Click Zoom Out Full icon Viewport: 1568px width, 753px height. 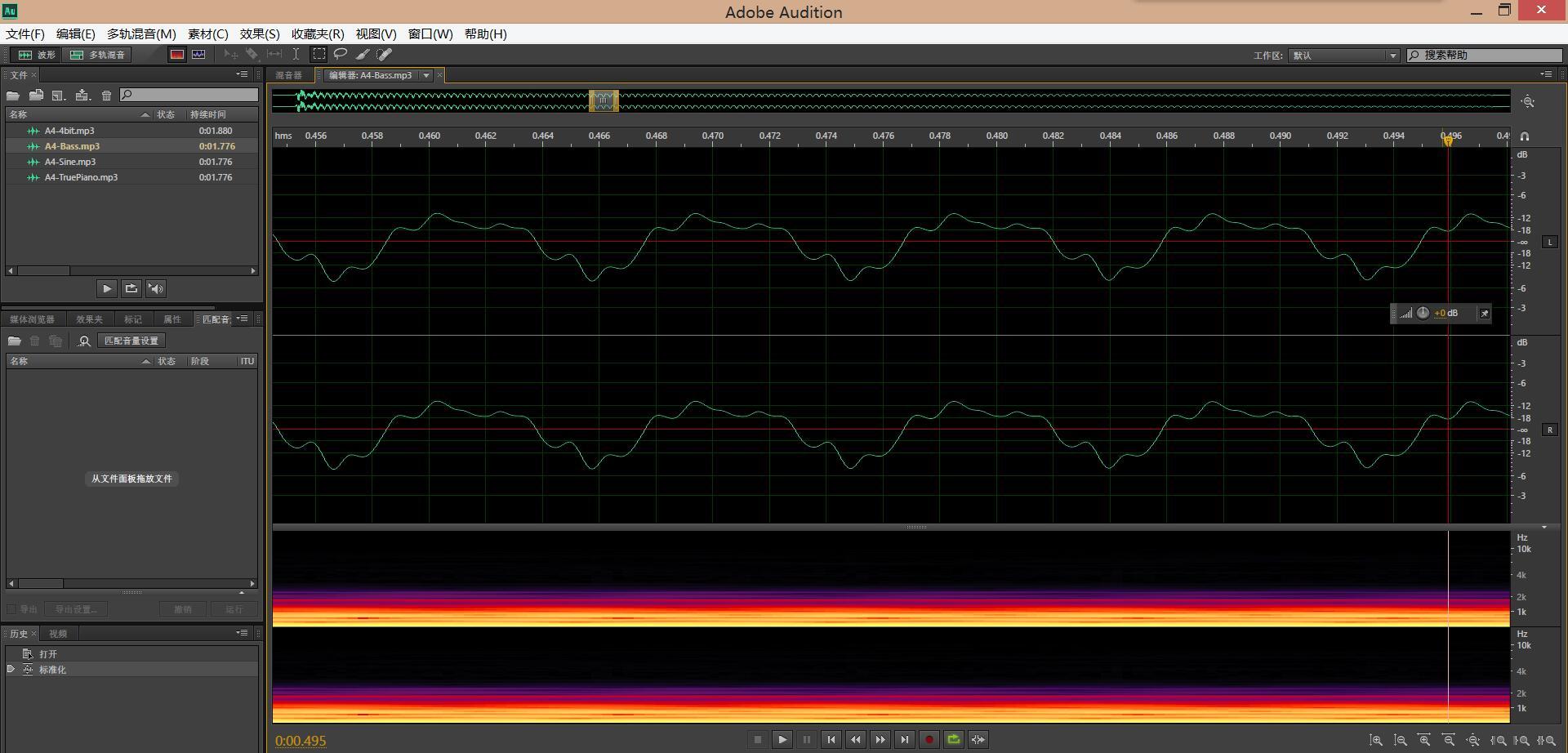point(1473,741)
